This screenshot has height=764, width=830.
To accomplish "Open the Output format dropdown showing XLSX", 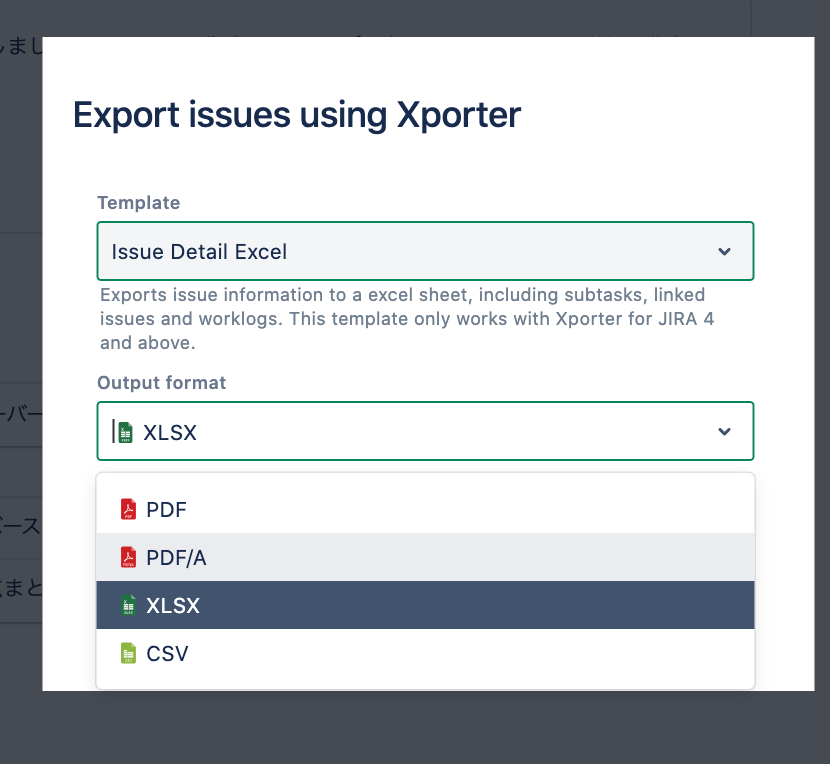I will [x=425, y=431].
